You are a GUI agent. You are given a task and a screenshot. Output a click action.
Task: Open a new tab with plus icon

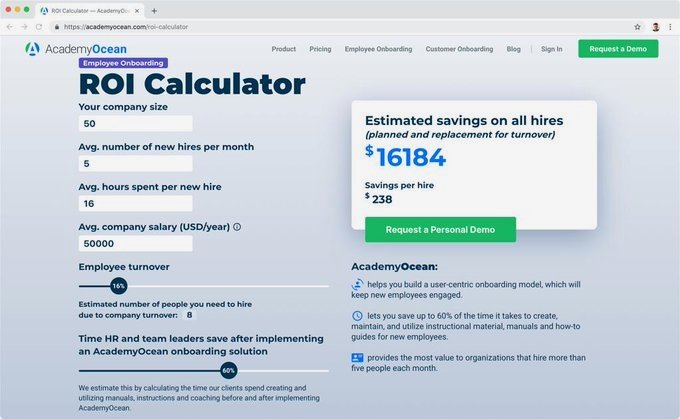click(x=154, y=11)
